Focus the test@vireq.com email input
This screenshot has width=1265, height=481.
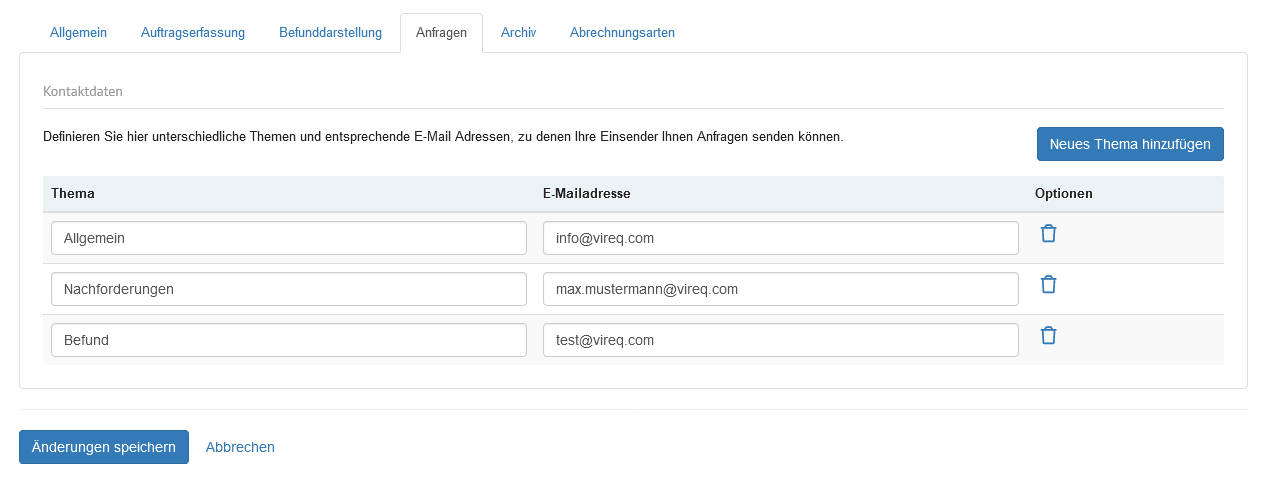tap(780, 340)
